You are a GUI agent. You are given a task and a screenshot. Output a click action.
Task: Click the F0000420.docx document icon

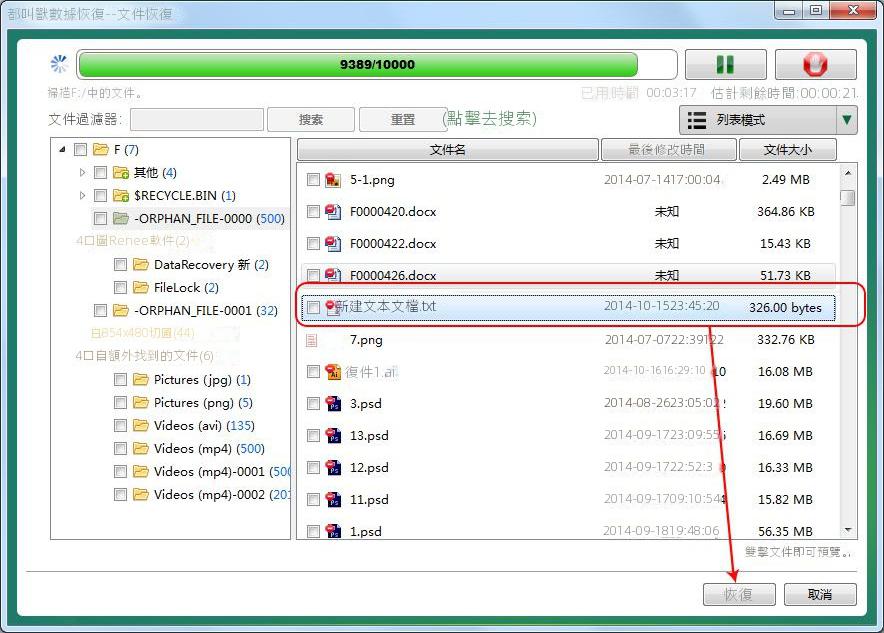[333, 212]
